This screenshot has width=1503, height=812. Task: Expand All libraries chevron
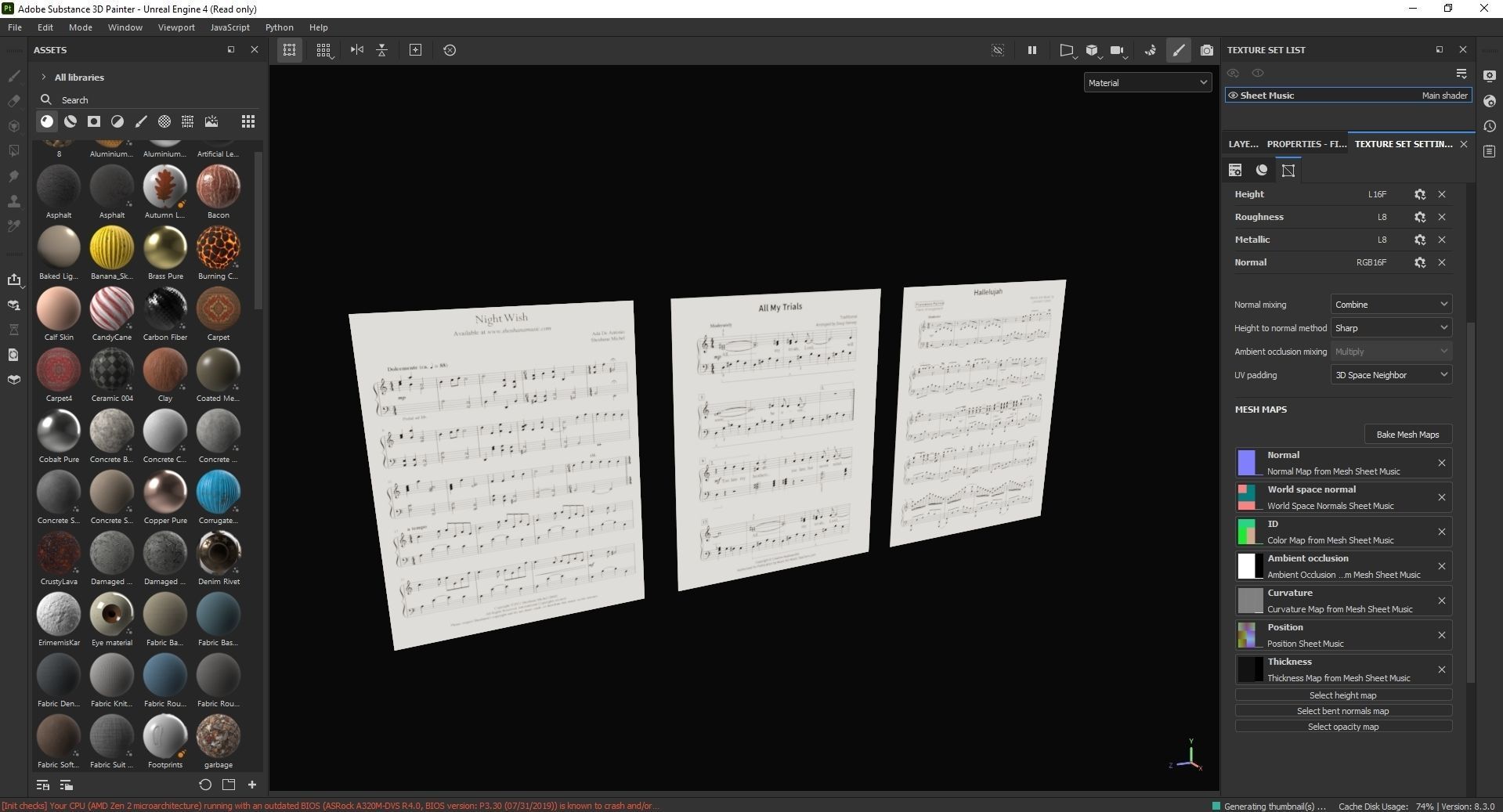44,77
